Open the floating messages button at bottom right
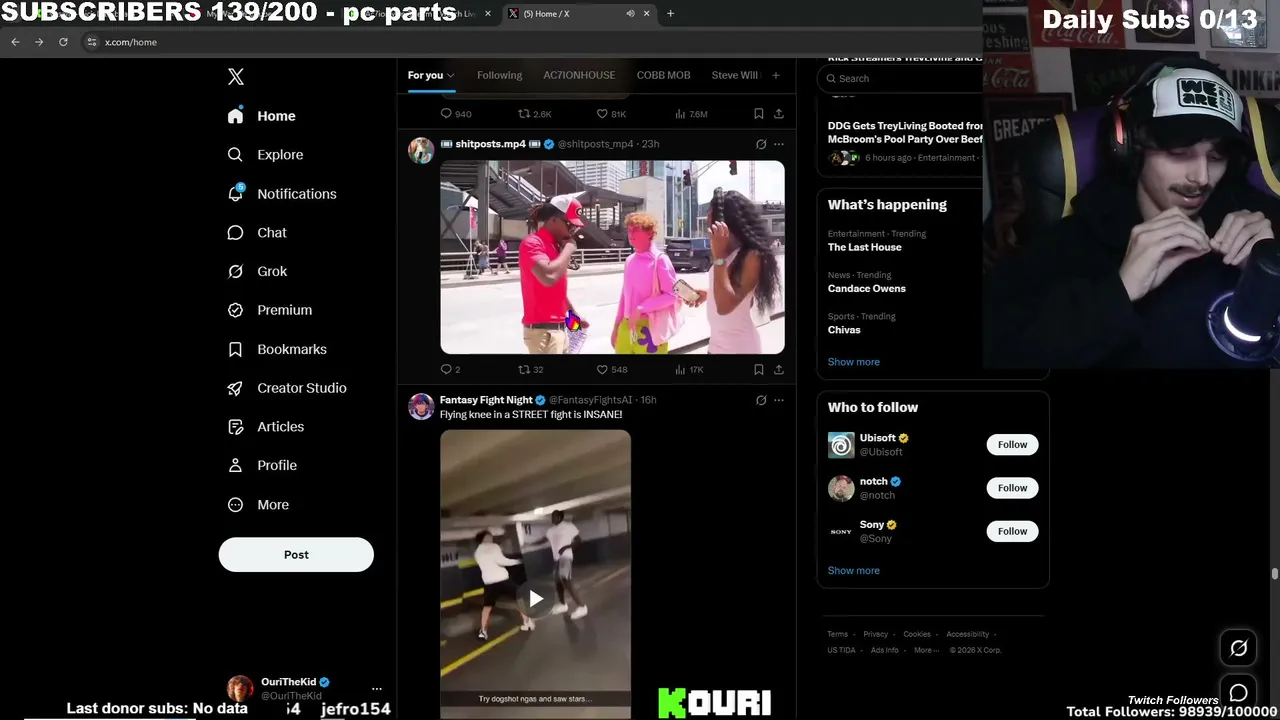1280x720 pixels. [x=1238, y=693]
